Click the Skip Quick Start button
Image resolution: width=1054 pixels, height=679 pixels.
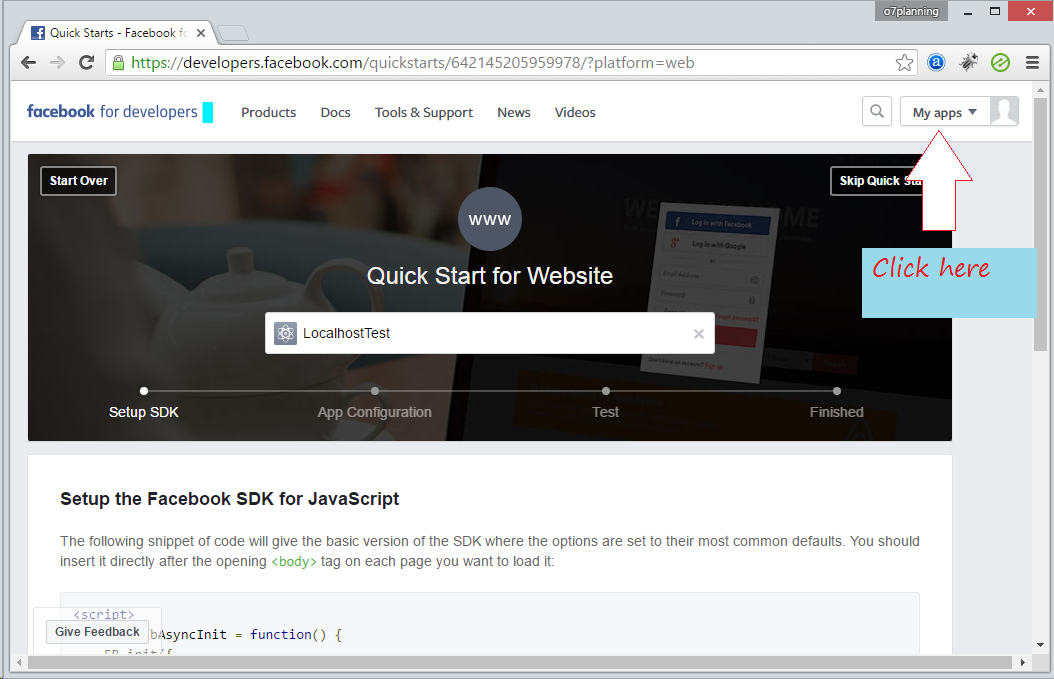click(877, 181)
